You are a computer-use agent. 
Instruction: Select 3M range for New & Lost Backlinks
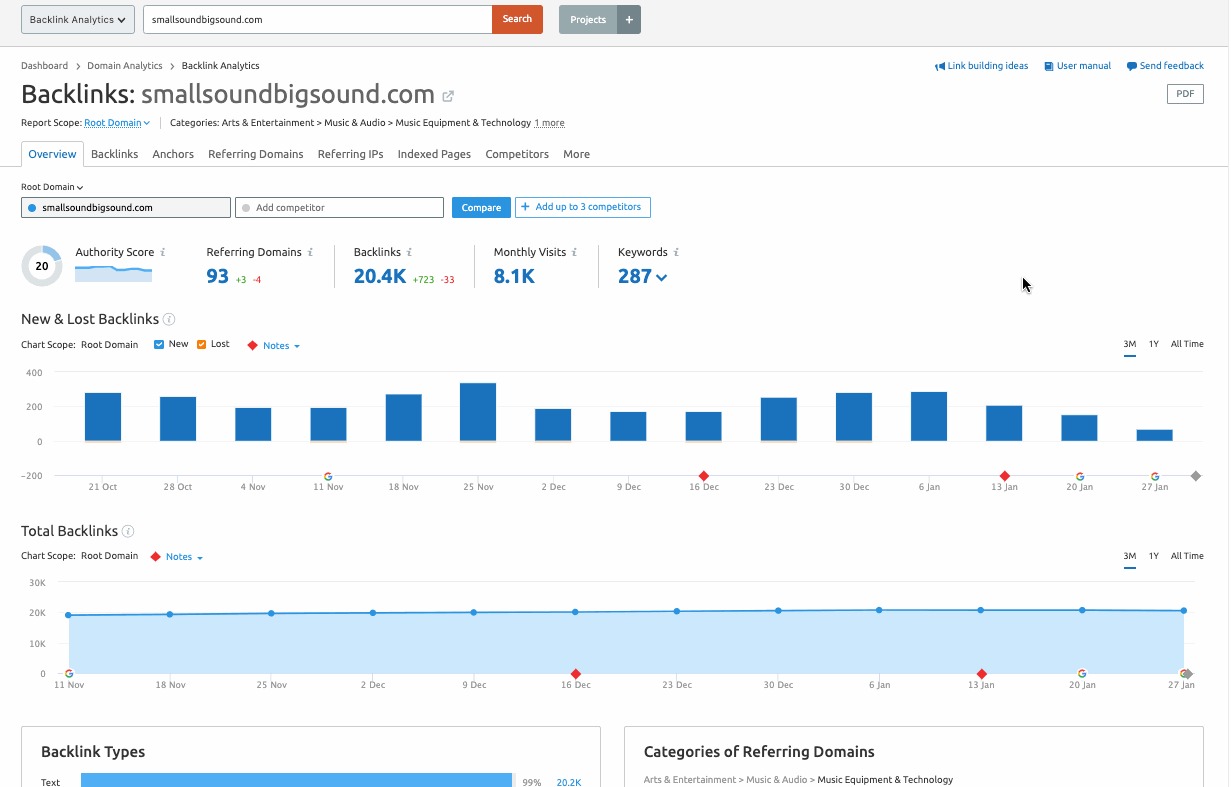(x=1130, y=345)
